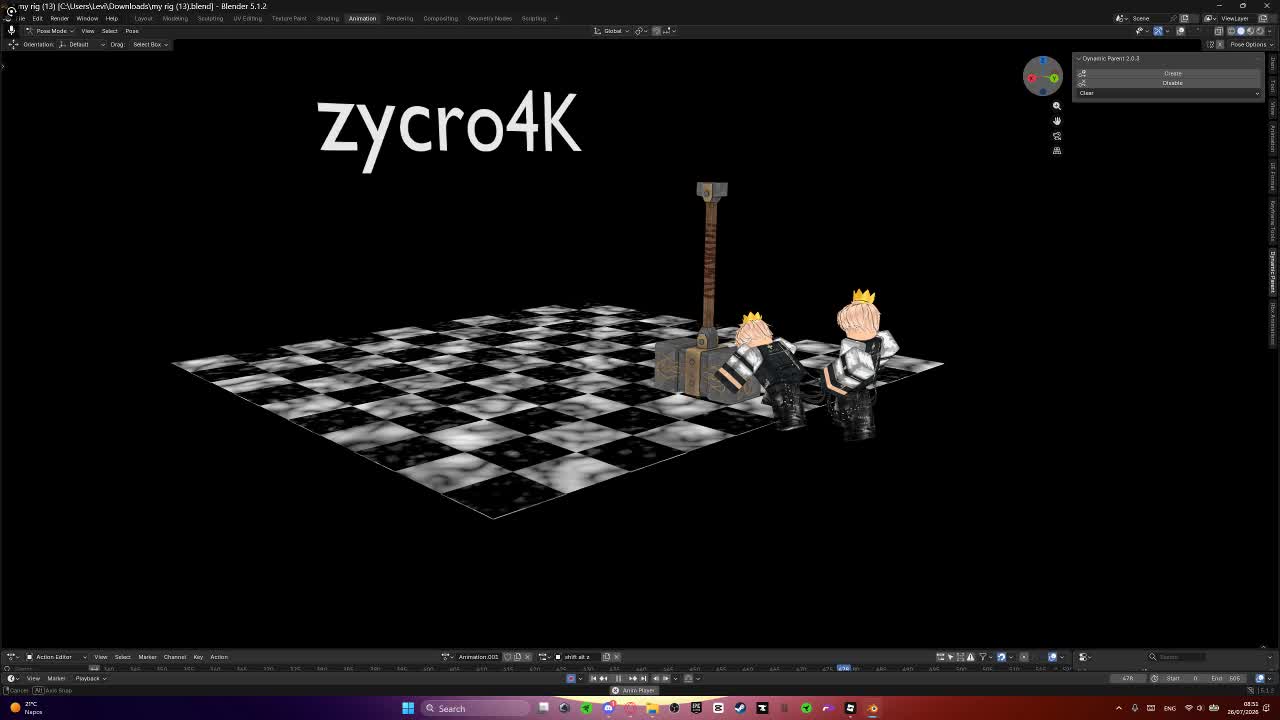
Task: Click the Disable button in Dynamic Parent
Action: 1173,83
